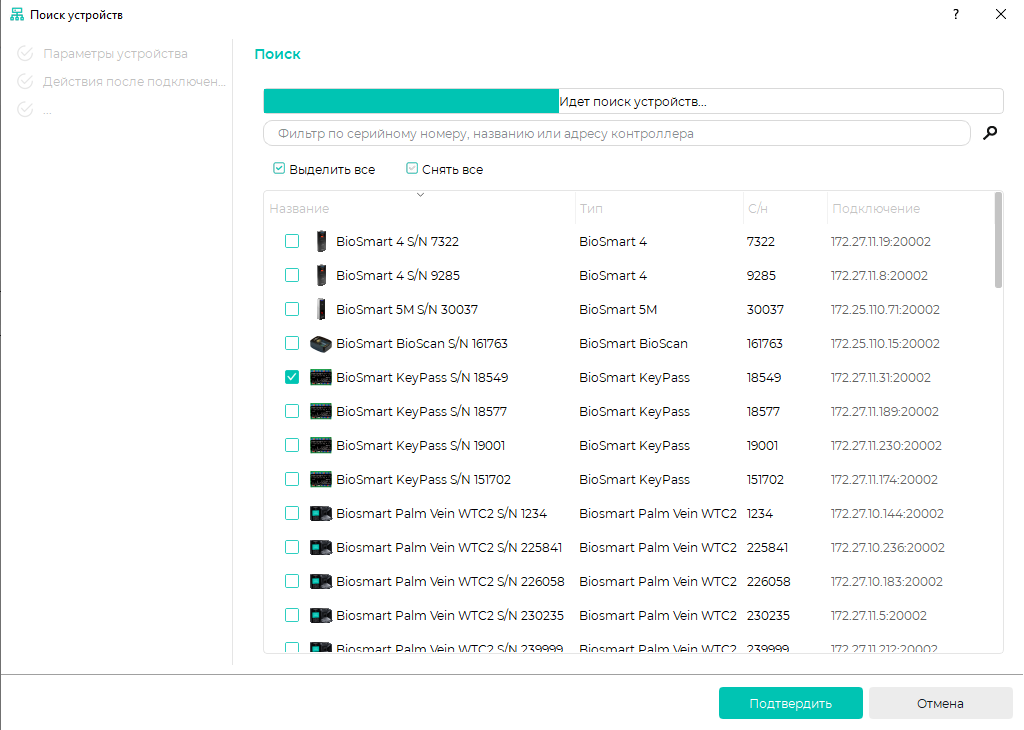
Task: Check the Palm Vein WTC2 S/N 225841 checkbox
Action: point(292,547)
